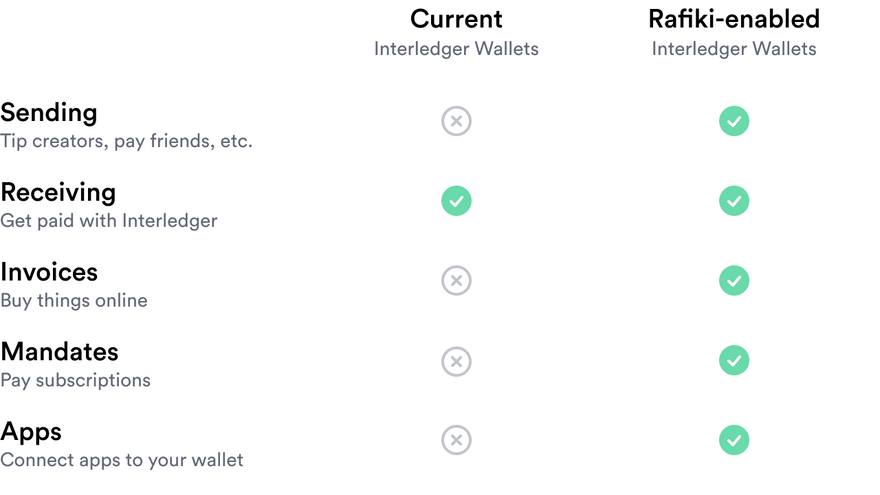Click the Apps feature title
The image size is (880, 495).
pyautogui.click(x=31, y=433)
